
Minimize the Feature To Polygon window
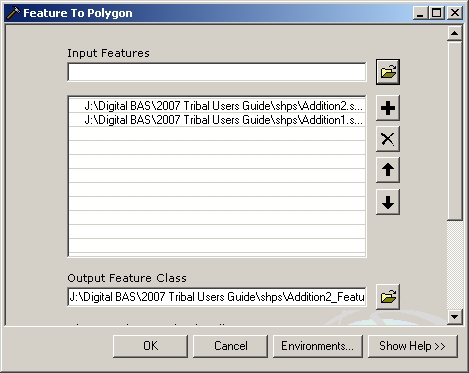[x=420, y=13]
